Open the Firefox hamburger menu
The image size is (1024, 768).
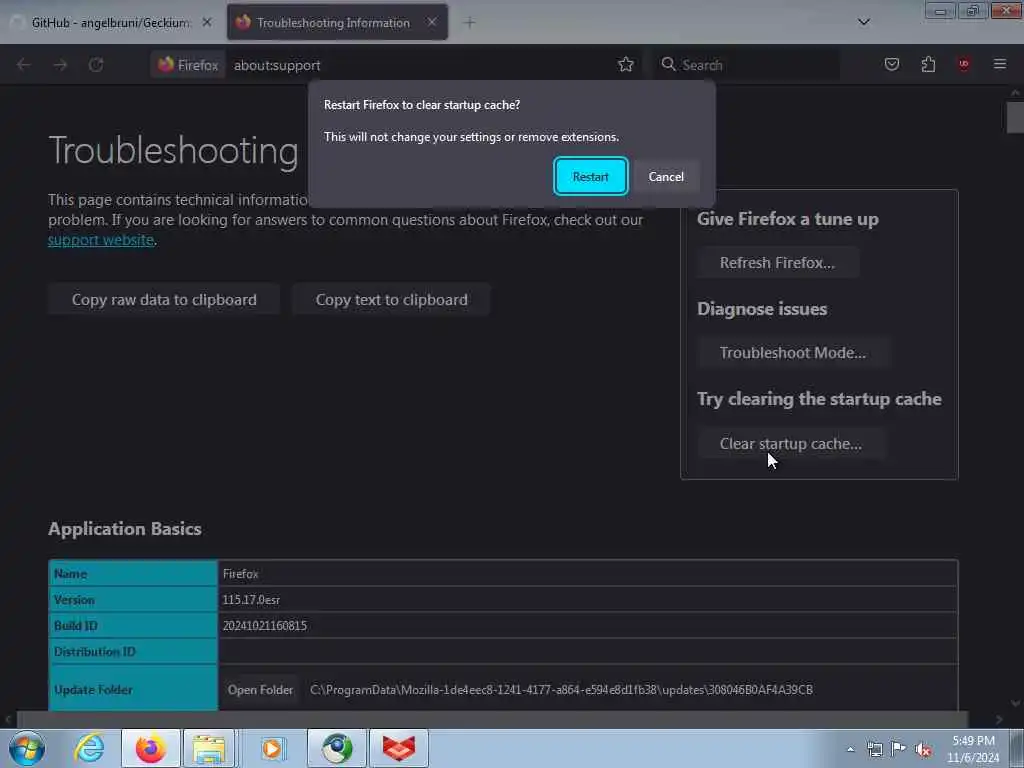click(x=1000, y=64)
